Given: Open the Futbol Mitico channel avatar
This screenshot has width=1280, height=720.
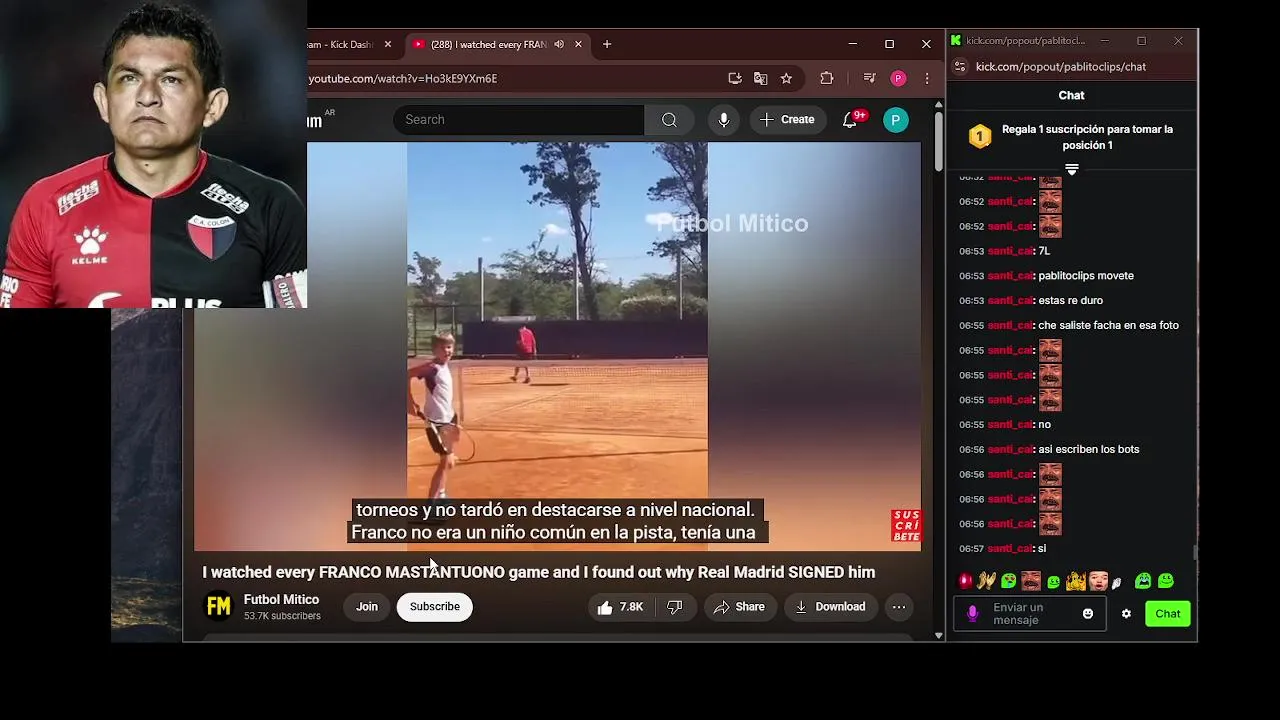Looking at the screenshot, I should click(218, 607).
